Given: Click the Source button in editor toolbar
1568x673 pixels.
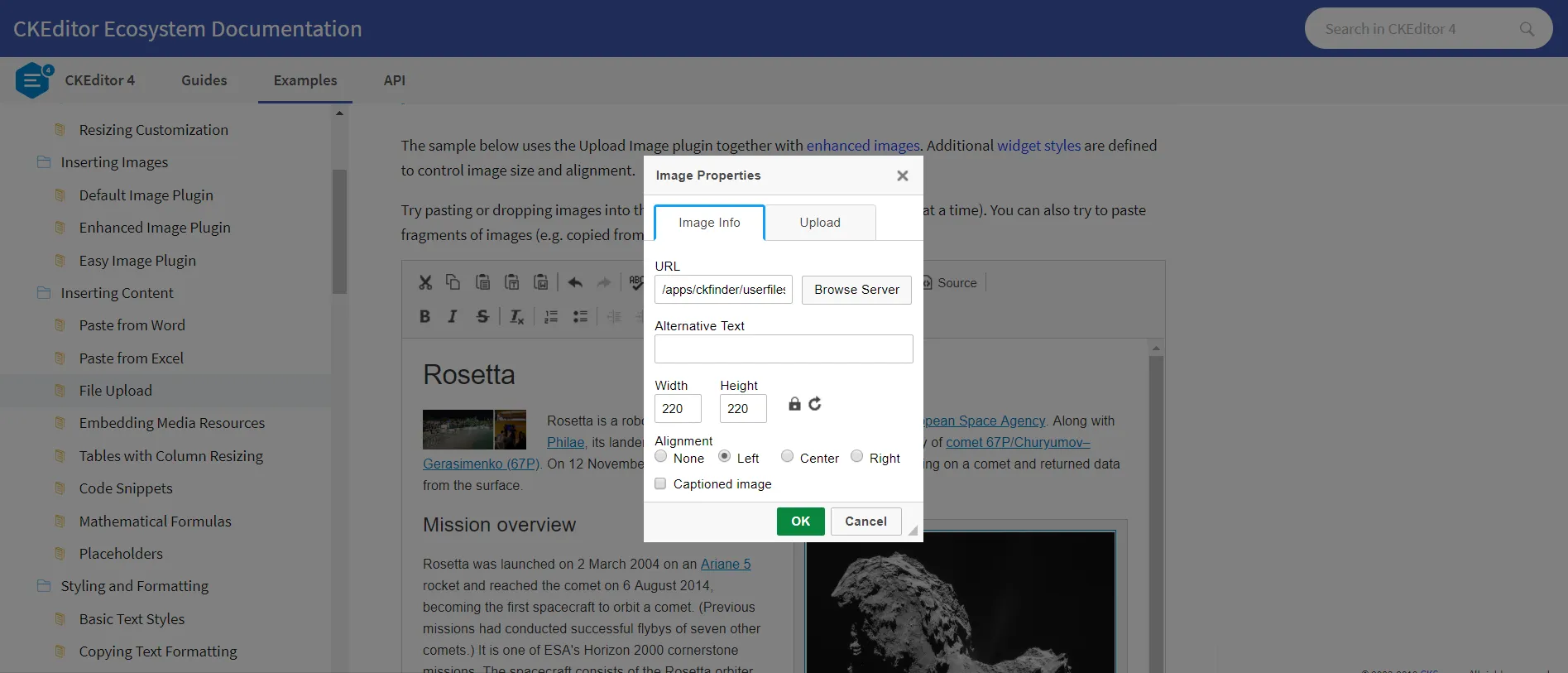Looking at the screenshot, I should [x=949, y=283].
